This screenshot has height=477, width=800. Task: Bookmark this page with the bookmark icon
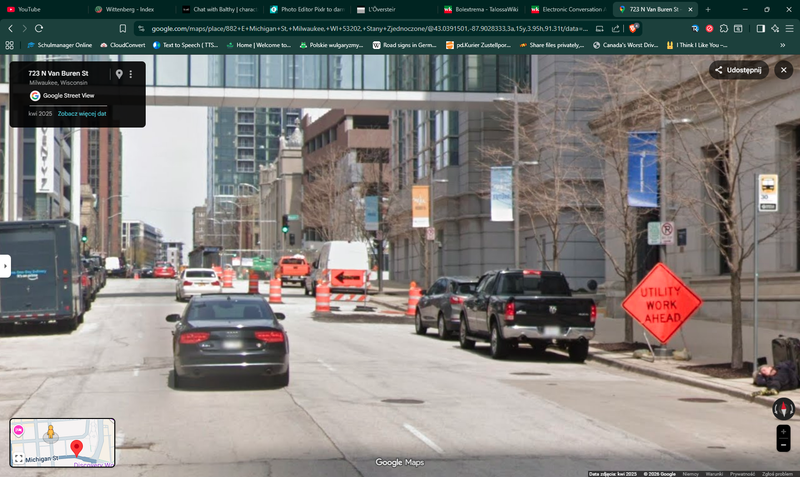(x=122, y=29)
